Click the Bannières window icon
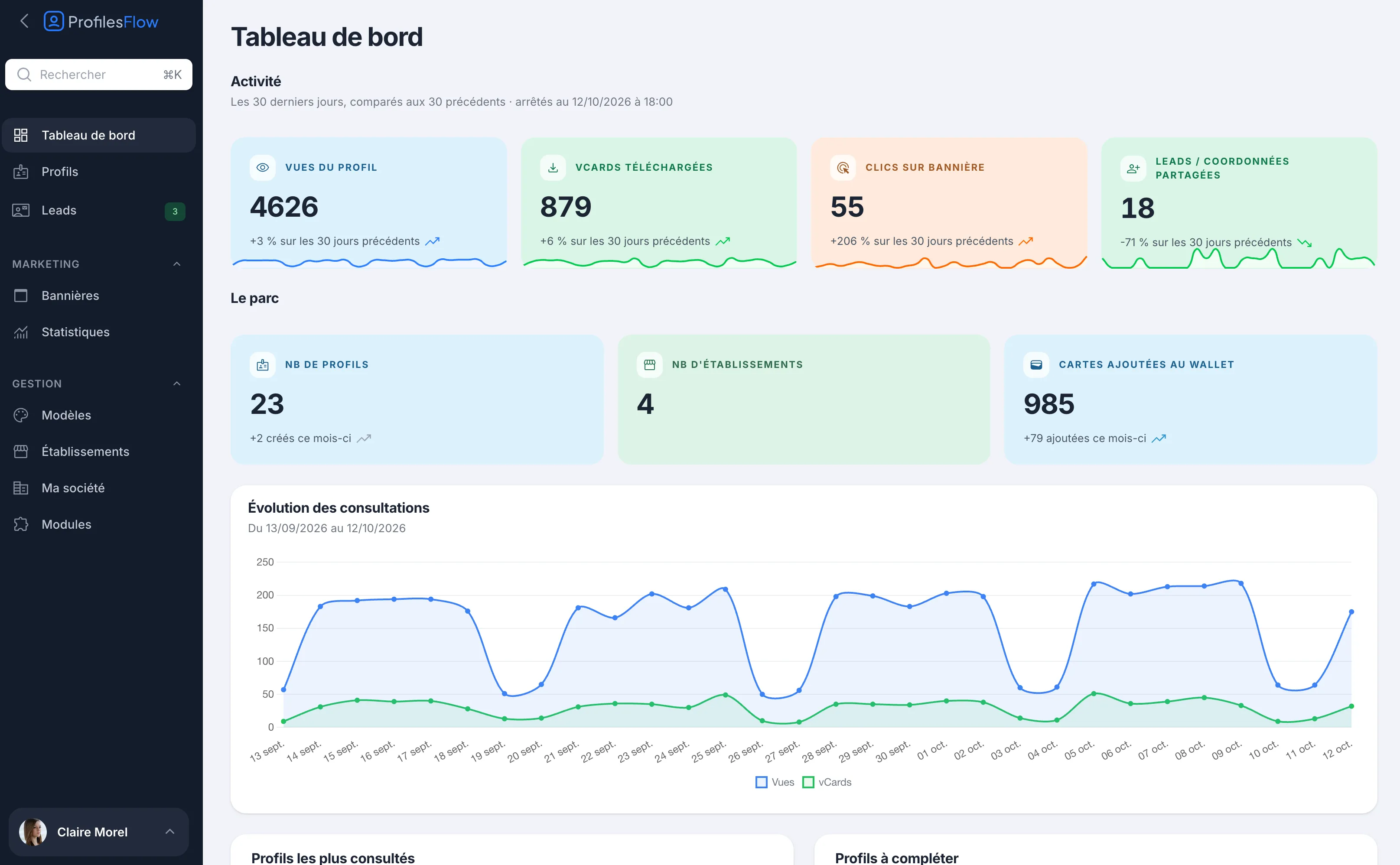The image size is (1400, 865). click(x=21, y=295)
